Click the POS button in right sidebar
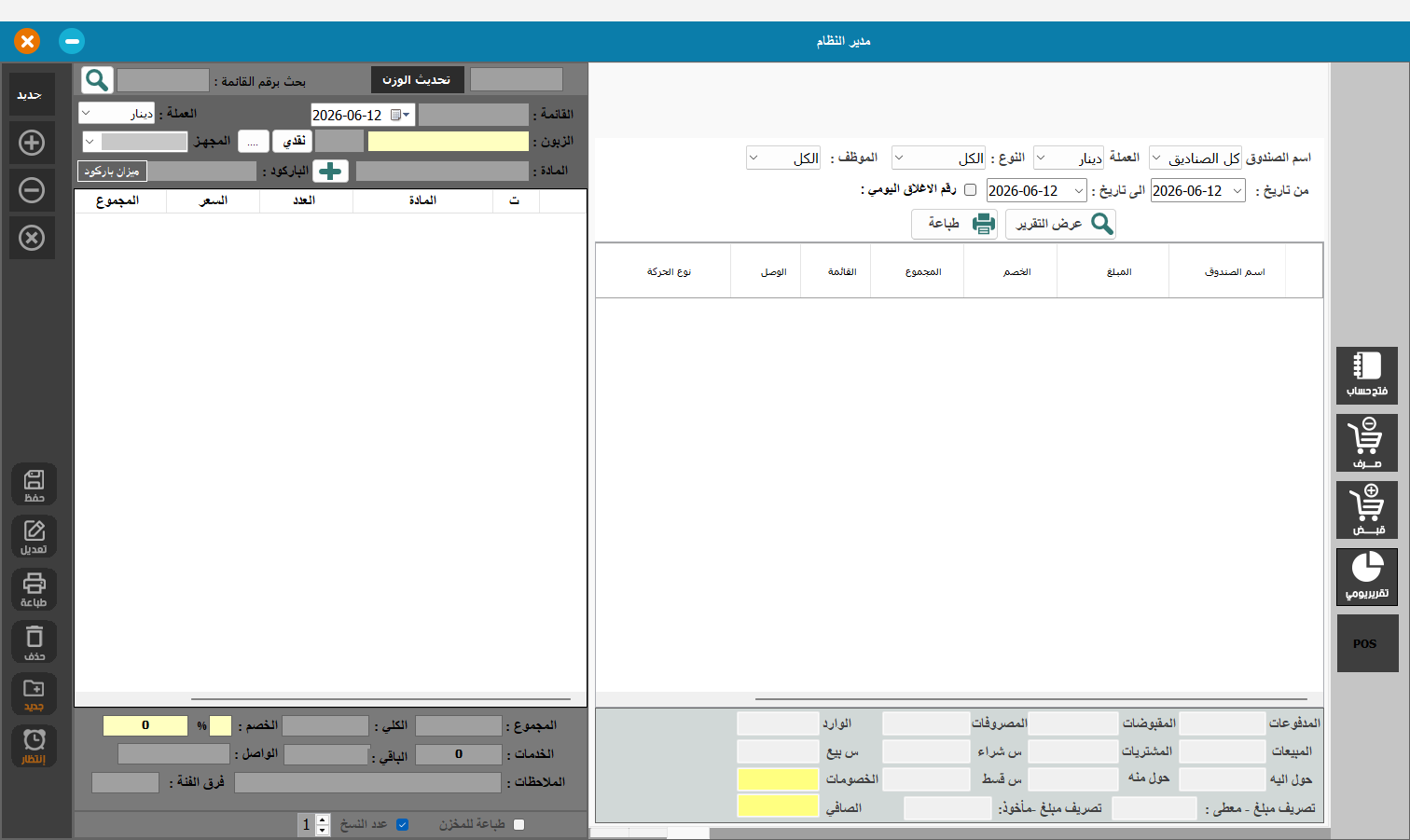1410x840 pixels. click(x=1367, y=643)
